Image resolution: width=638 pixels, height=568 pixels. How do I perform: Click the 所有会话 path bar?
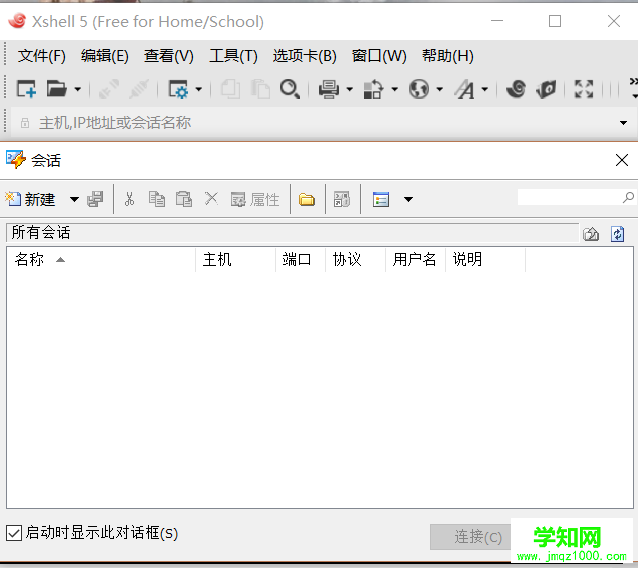coord(293,233)
